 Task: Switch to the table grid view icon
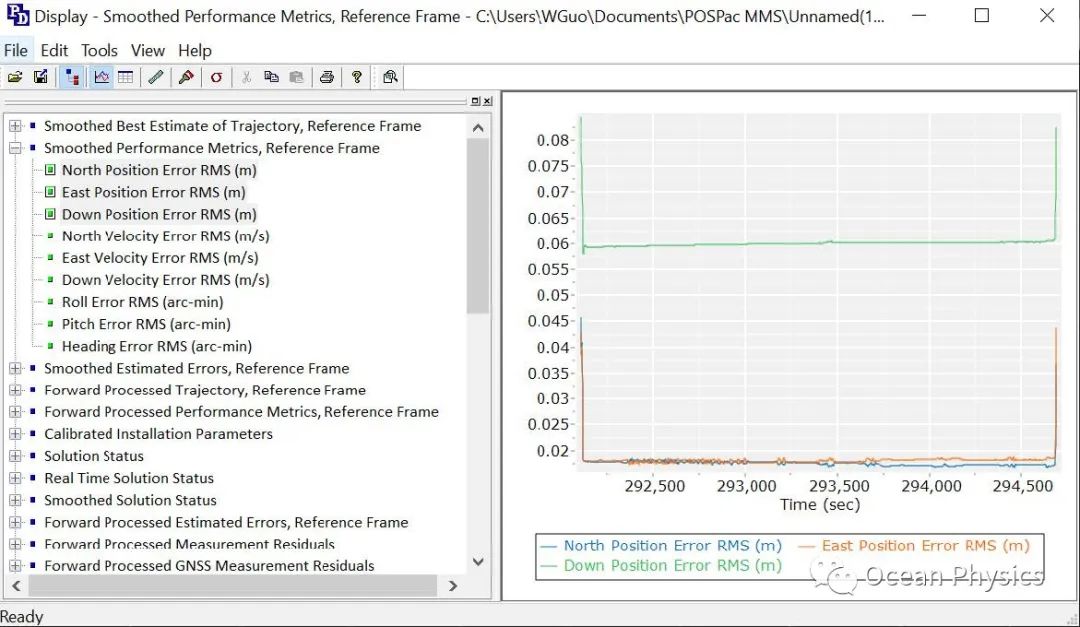[x=125, y=77]
